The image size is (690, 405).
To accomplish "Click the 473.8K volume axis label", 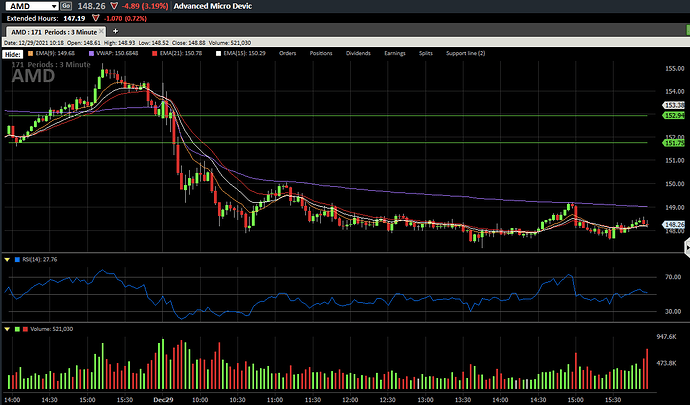I will click(x=666, y=363).
